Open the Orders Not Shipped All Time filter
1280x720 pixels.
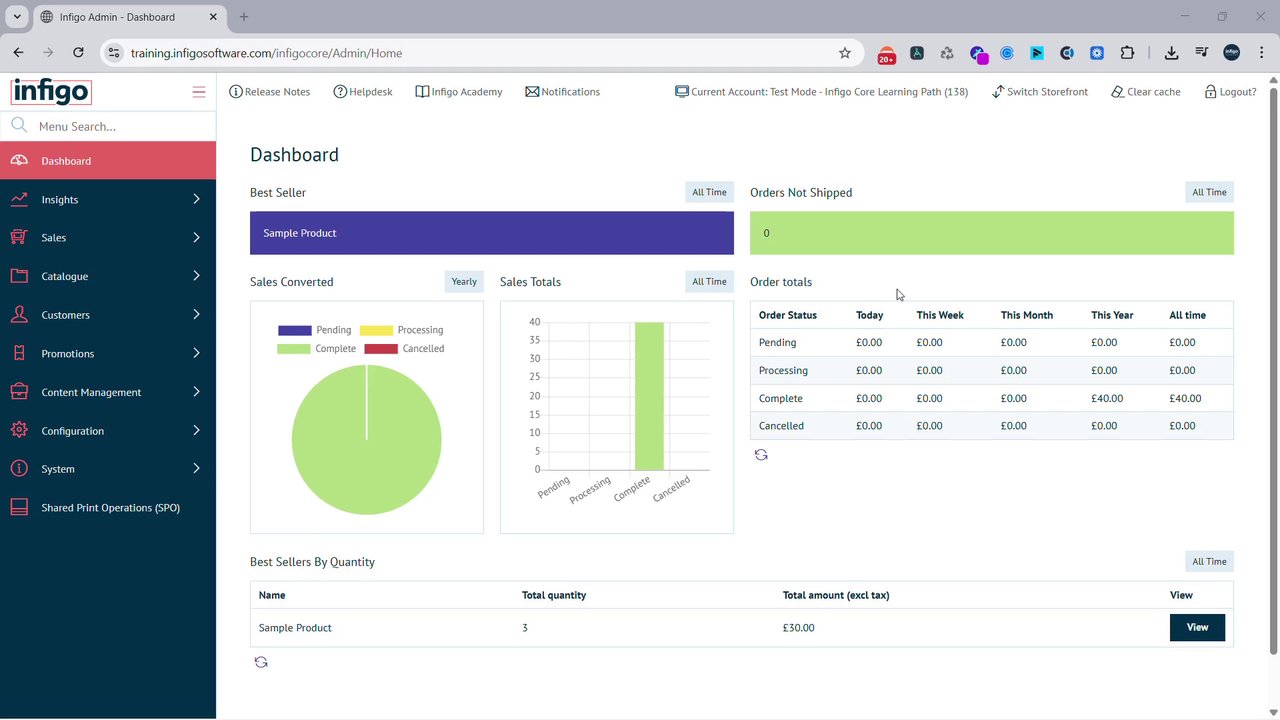point(1209,192)
